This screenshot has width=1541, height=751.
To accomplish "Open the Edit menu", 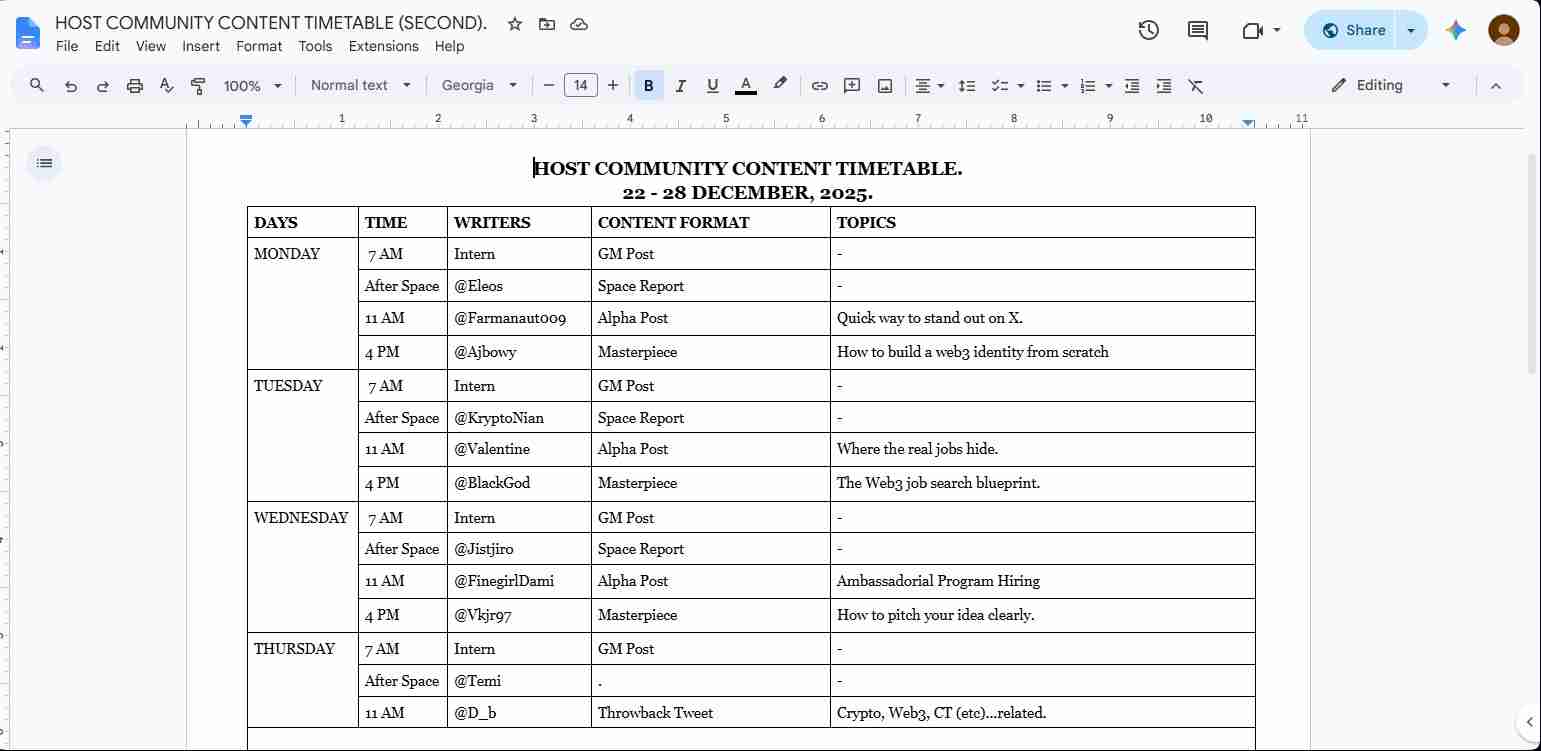I will tap(107, 46).
